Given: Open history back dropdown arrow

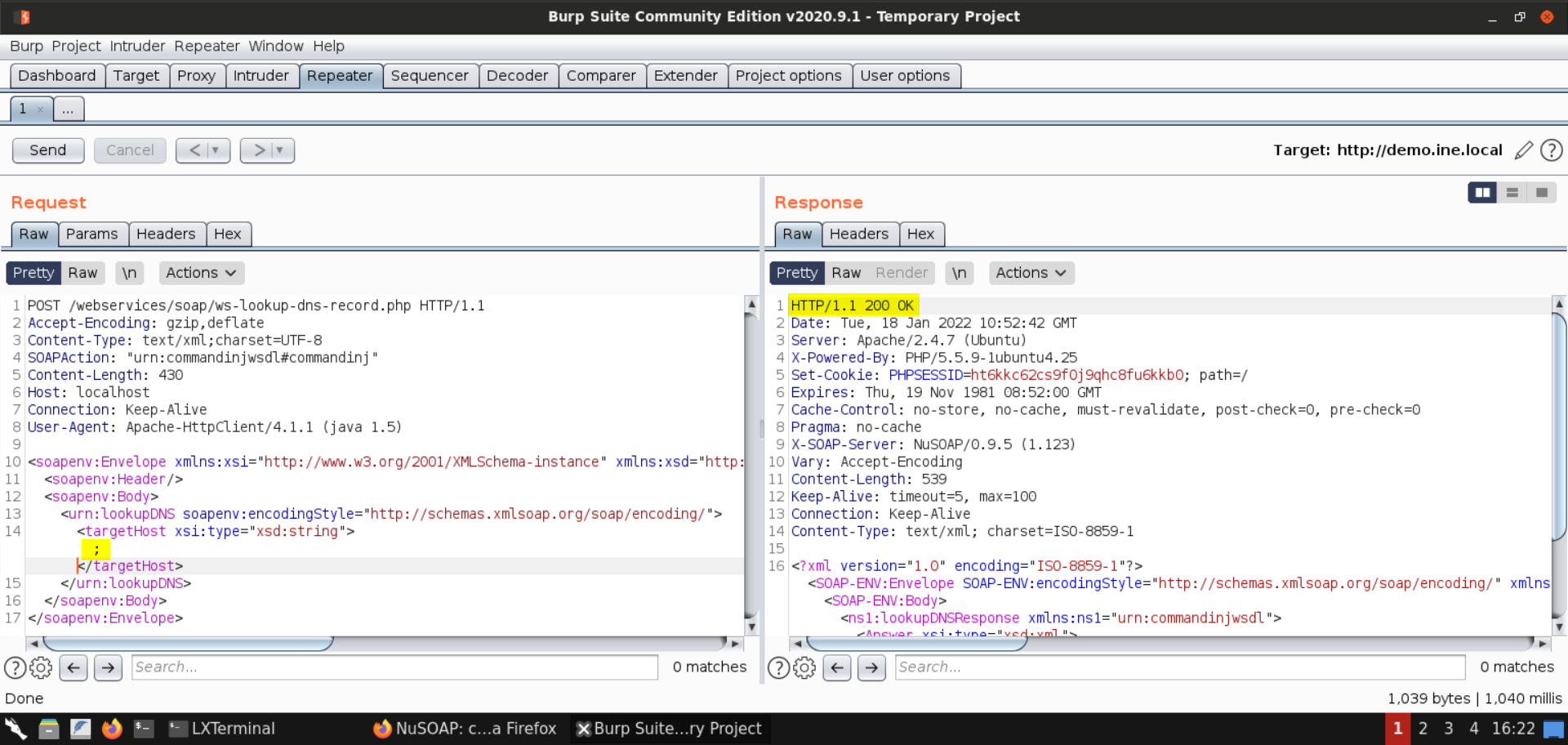Looking at the screenshot, I should coord(215,150).
